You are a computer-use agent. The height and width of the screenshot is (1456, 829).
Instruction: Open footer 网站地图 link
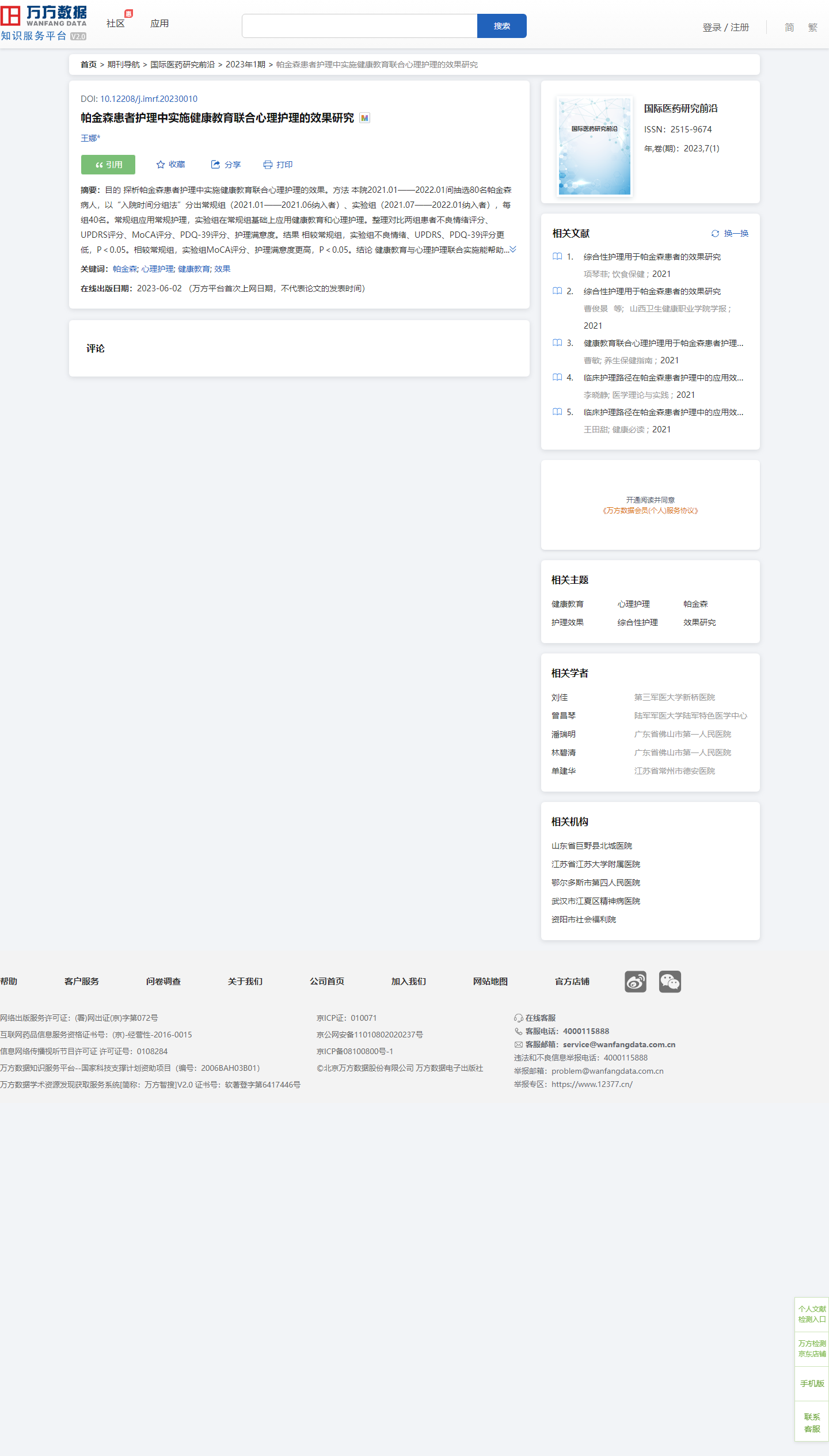pos(490,982)
